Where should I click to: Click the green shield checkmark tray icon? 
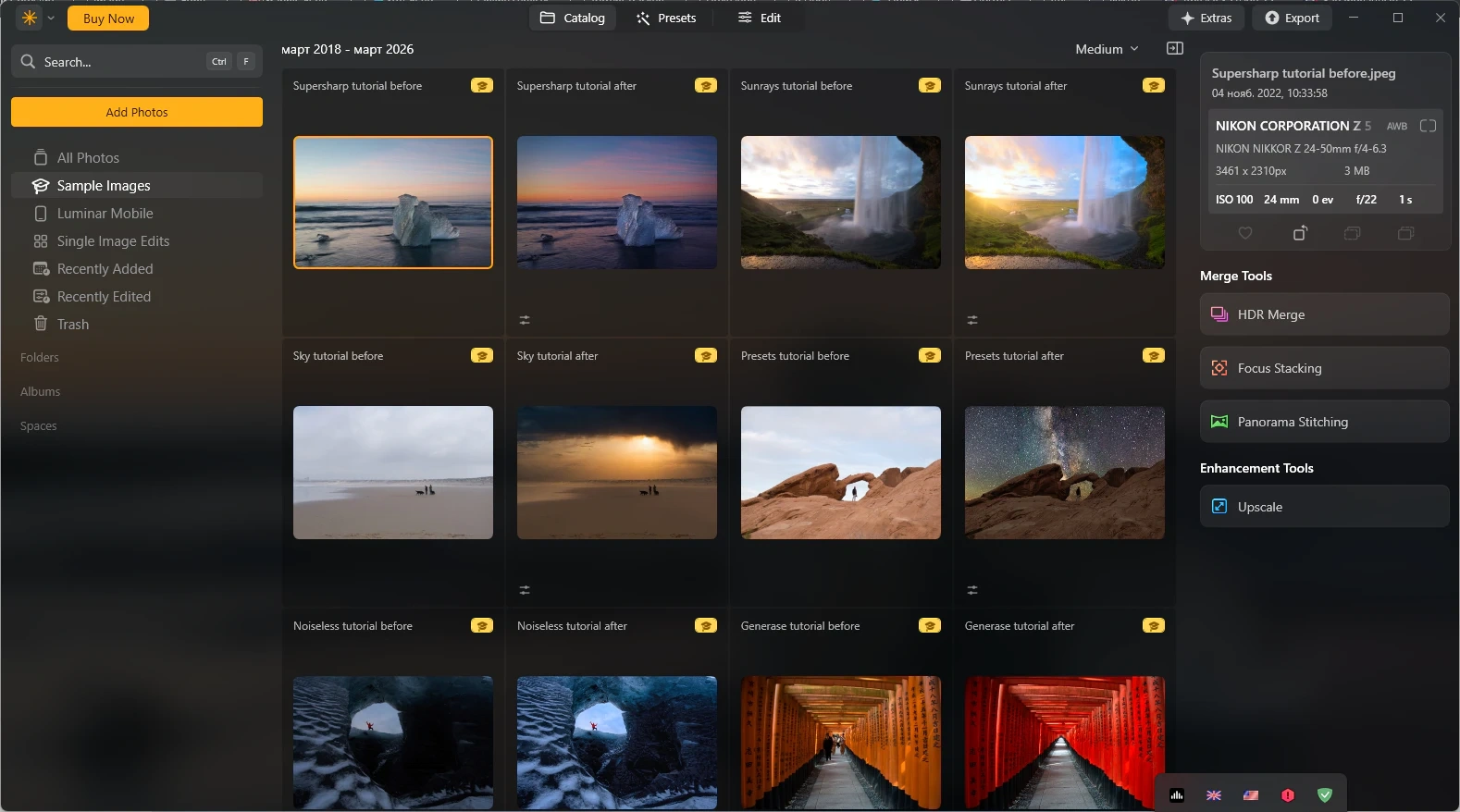pyautogui.click(x=1325, y=795)
